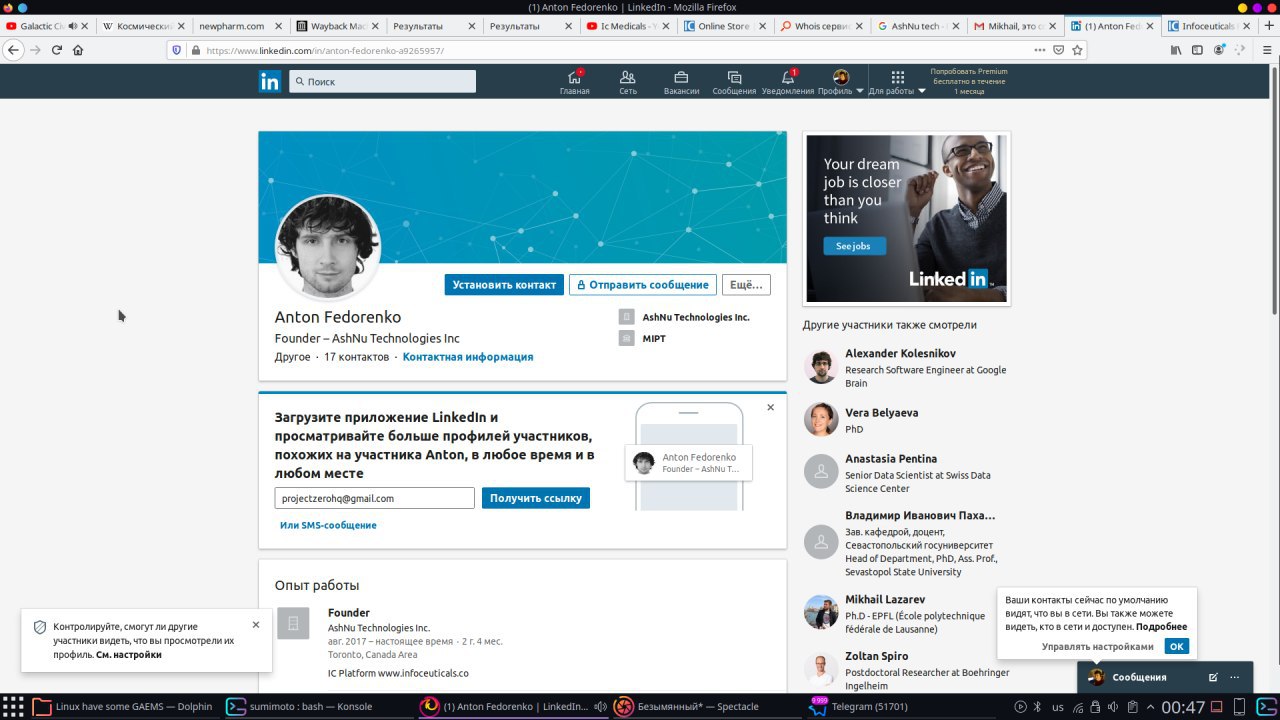Open the KDE application launcher grid
Viewport: 1280px width, 720px height.
click(13, 707)
